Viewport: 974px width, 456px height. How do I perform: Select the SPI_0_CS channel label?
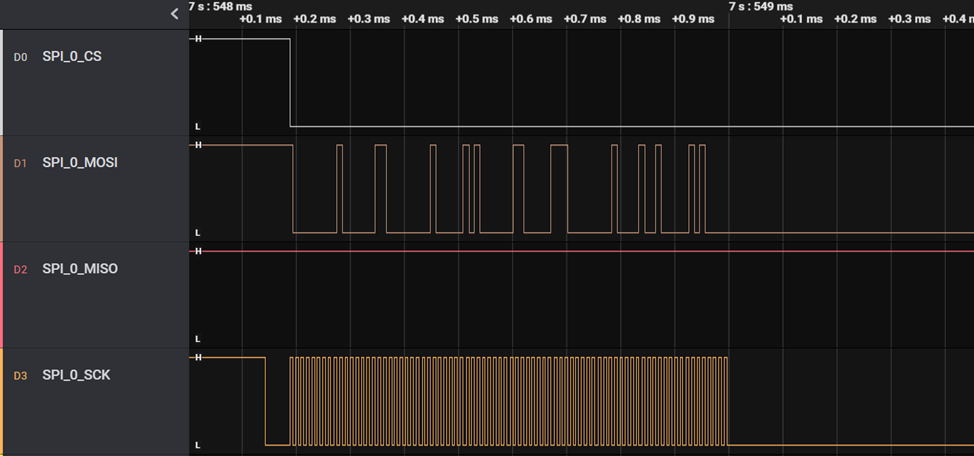[x=72, y=57]
